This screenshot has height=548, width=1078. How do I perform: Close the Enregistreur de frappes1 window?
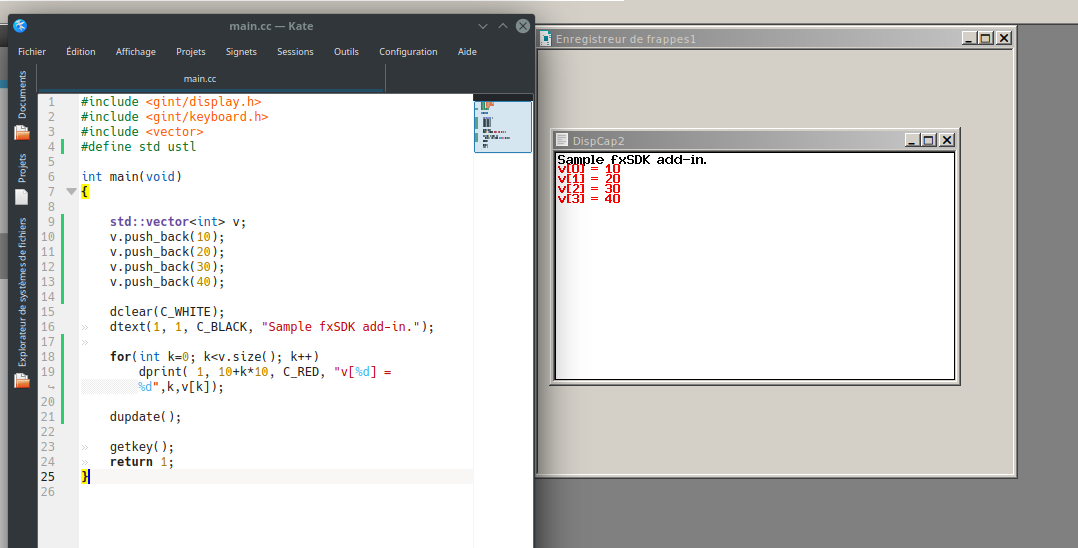coord(1004,39)
